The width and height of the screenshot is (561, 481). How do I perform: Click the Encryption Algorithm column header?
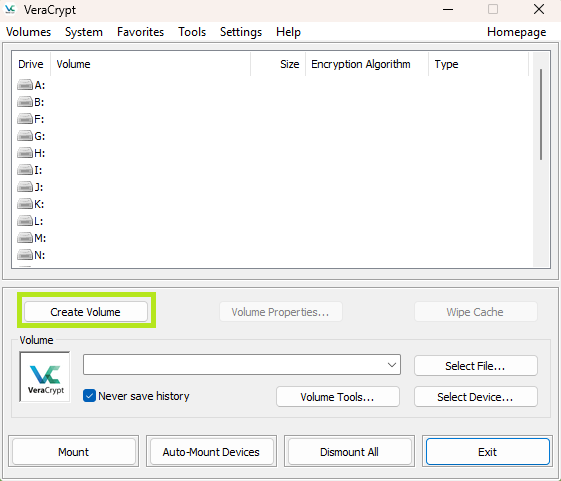pyautogui.click(x=367, y=64)
